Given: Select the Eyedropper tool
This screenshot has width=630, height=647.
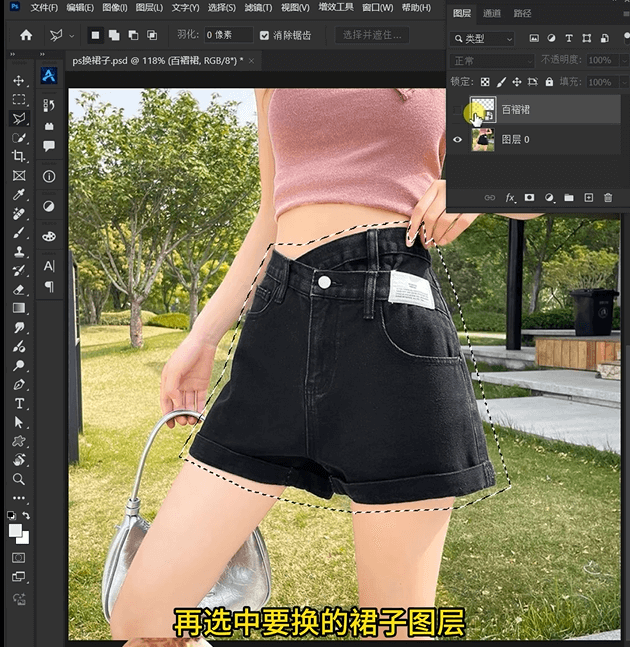Looking at the screenshot, I should [x=19, y=194].
